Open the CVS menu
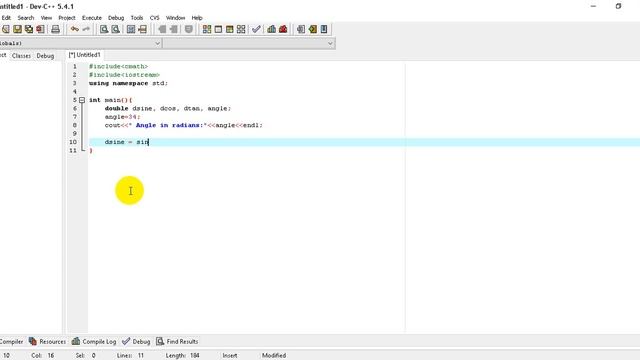This screenshot has height=360, width=640. click(154, 18)
